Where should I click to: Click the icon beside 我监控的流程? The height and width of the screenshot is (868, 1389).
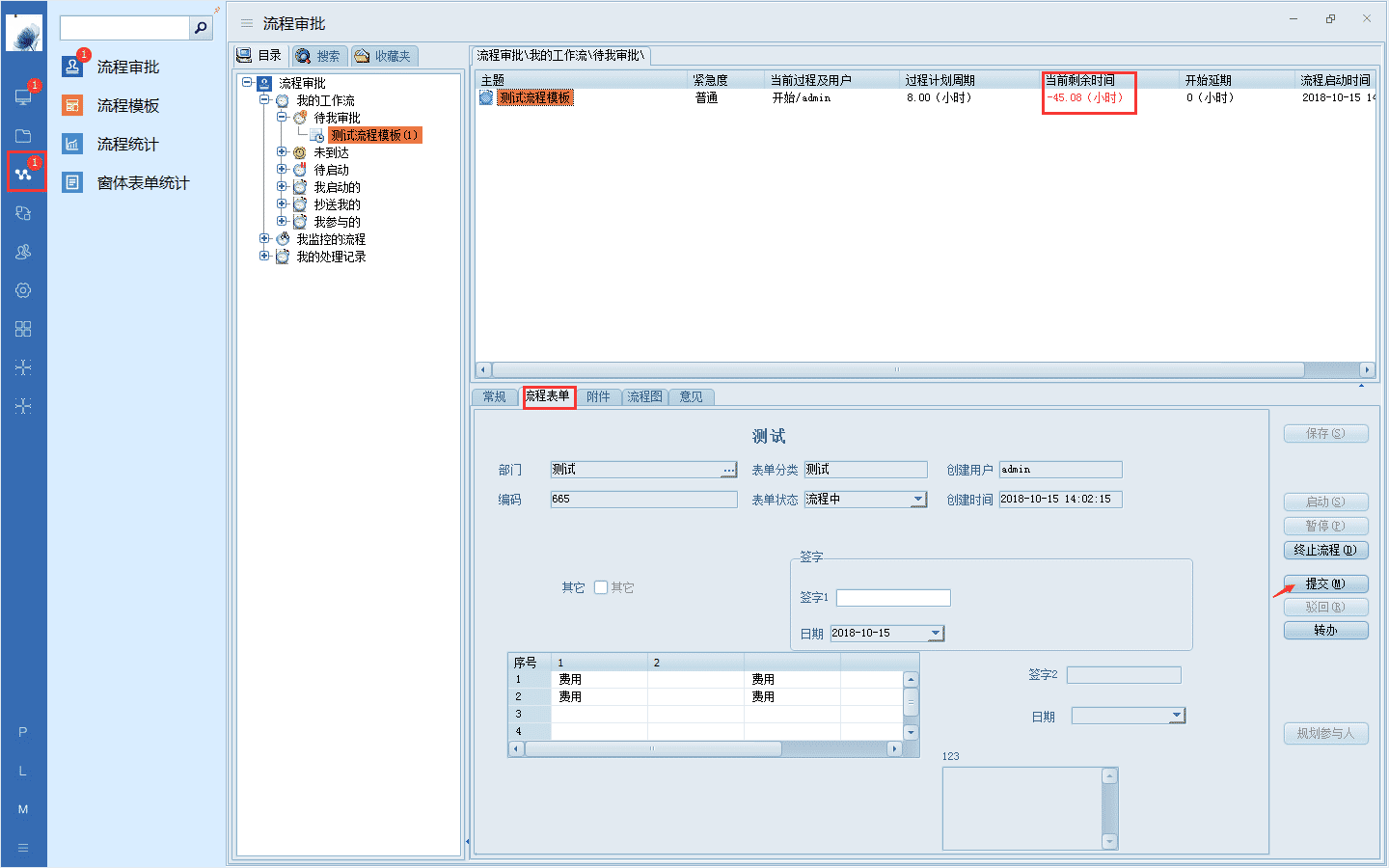283,239
